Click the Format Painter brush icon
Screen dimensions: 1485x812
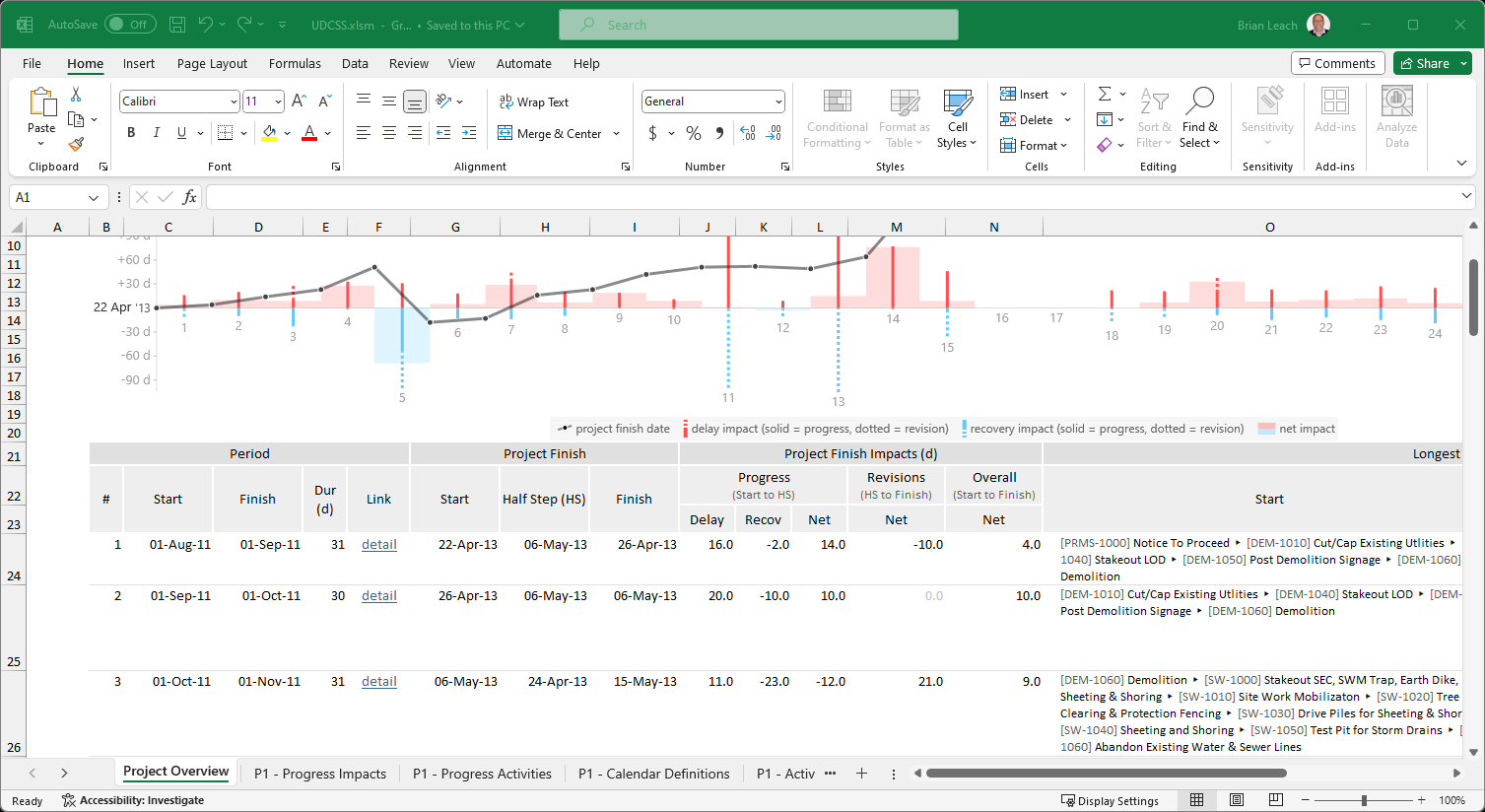[76, 144]
